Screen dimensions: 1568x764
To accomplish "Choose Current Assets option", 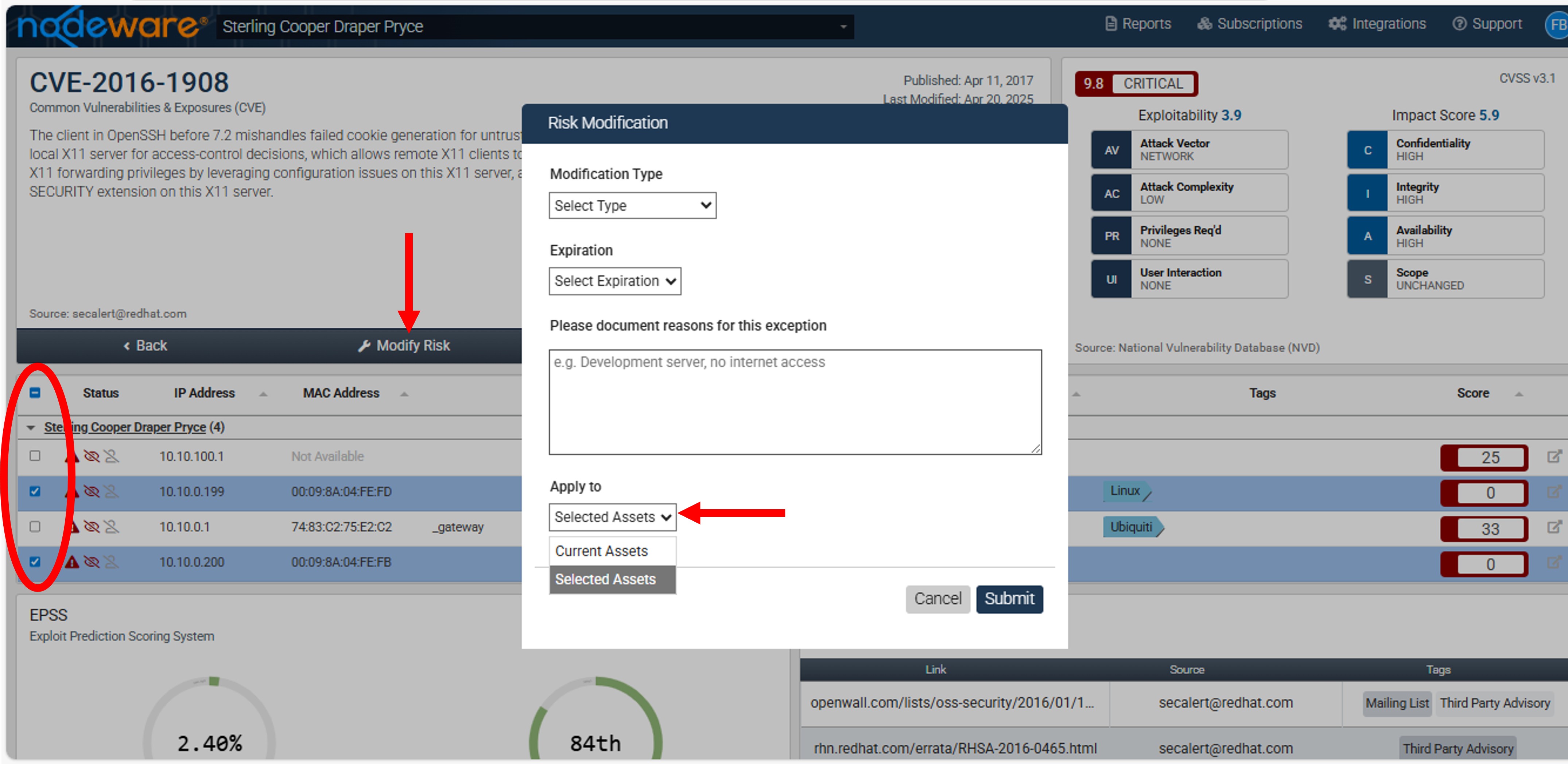I will coord(612,551).
